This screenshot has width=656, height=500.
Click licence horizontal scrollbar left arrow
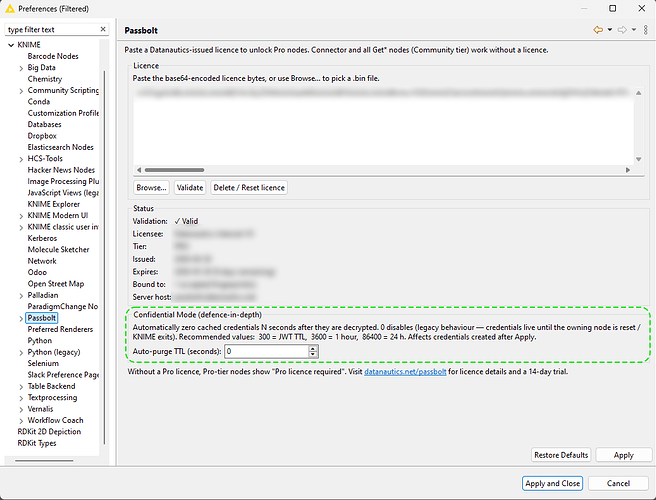(139, 170)
